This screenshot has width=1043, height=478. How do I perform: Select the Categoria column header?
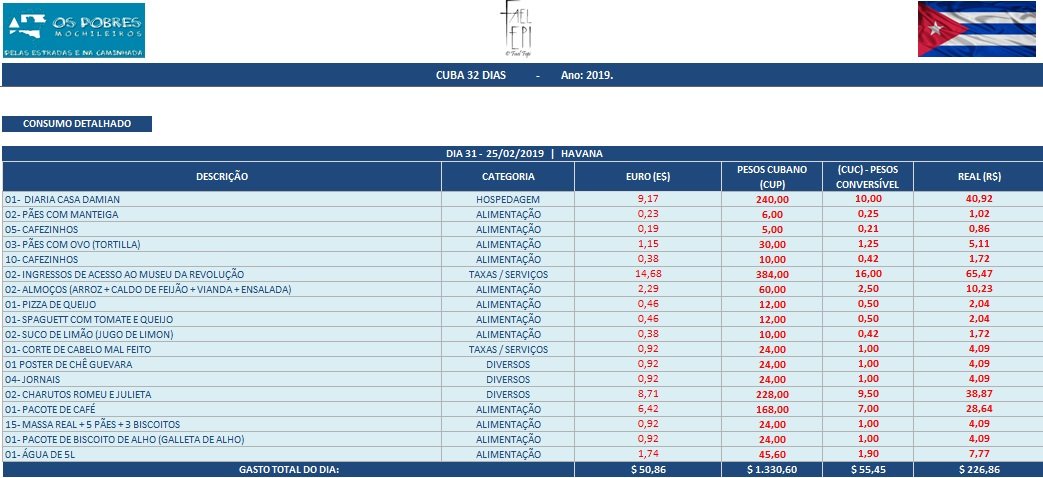pos(508,176)
